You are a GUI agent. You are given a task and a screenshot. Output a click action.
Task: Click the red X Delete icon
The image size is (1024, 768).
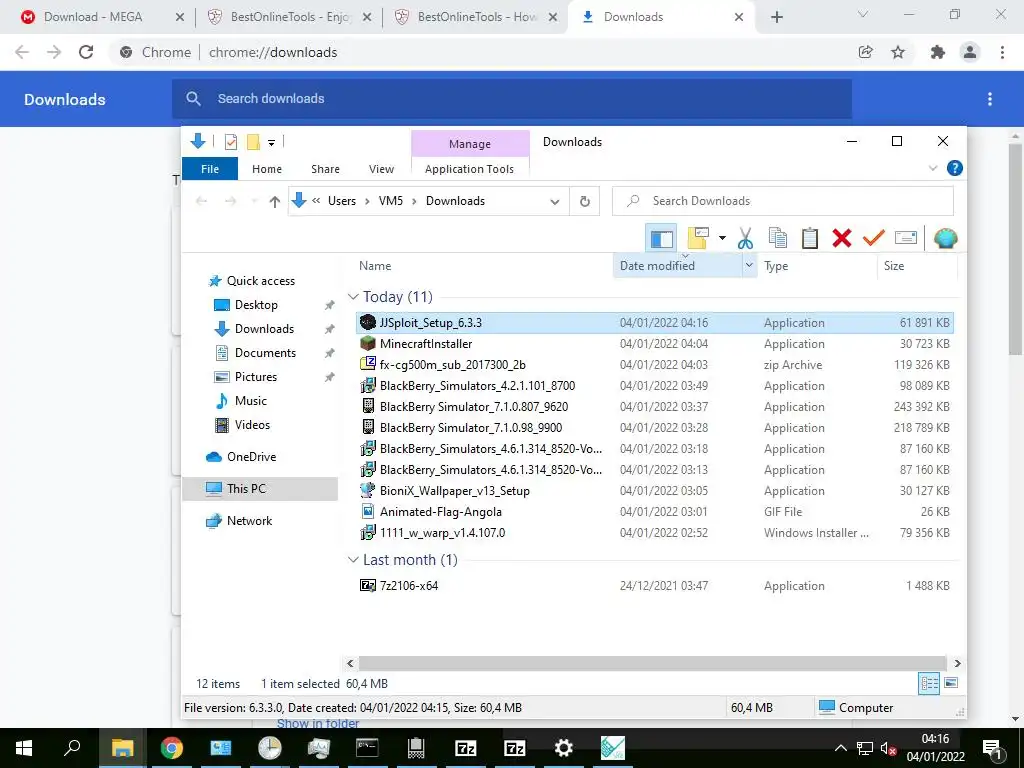click(x=842, y=238)
